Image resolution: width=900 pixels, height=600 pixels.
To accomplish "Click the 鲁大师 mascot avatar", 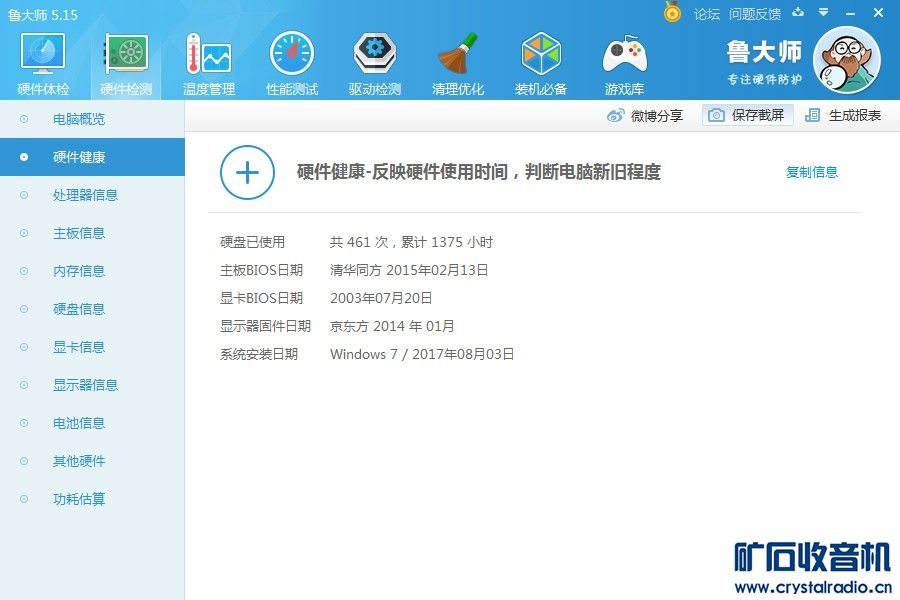I will pyautogui.click(x=847, y=60).
